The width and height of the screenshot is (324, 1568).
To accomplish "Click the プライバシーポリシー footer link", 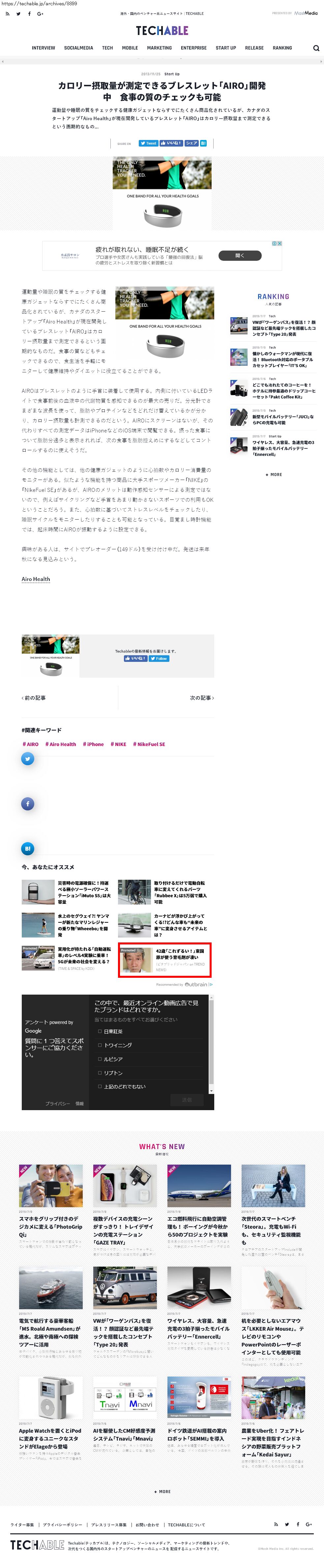I will pyautogui.click(x=63, y=1525).
